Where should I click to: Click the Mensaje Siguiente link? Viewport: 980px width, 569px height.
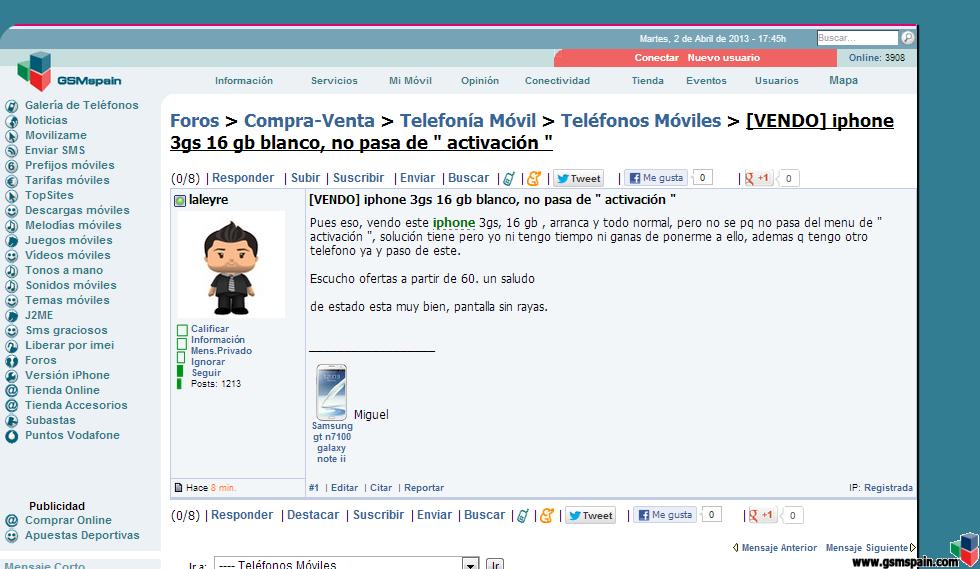866,548
